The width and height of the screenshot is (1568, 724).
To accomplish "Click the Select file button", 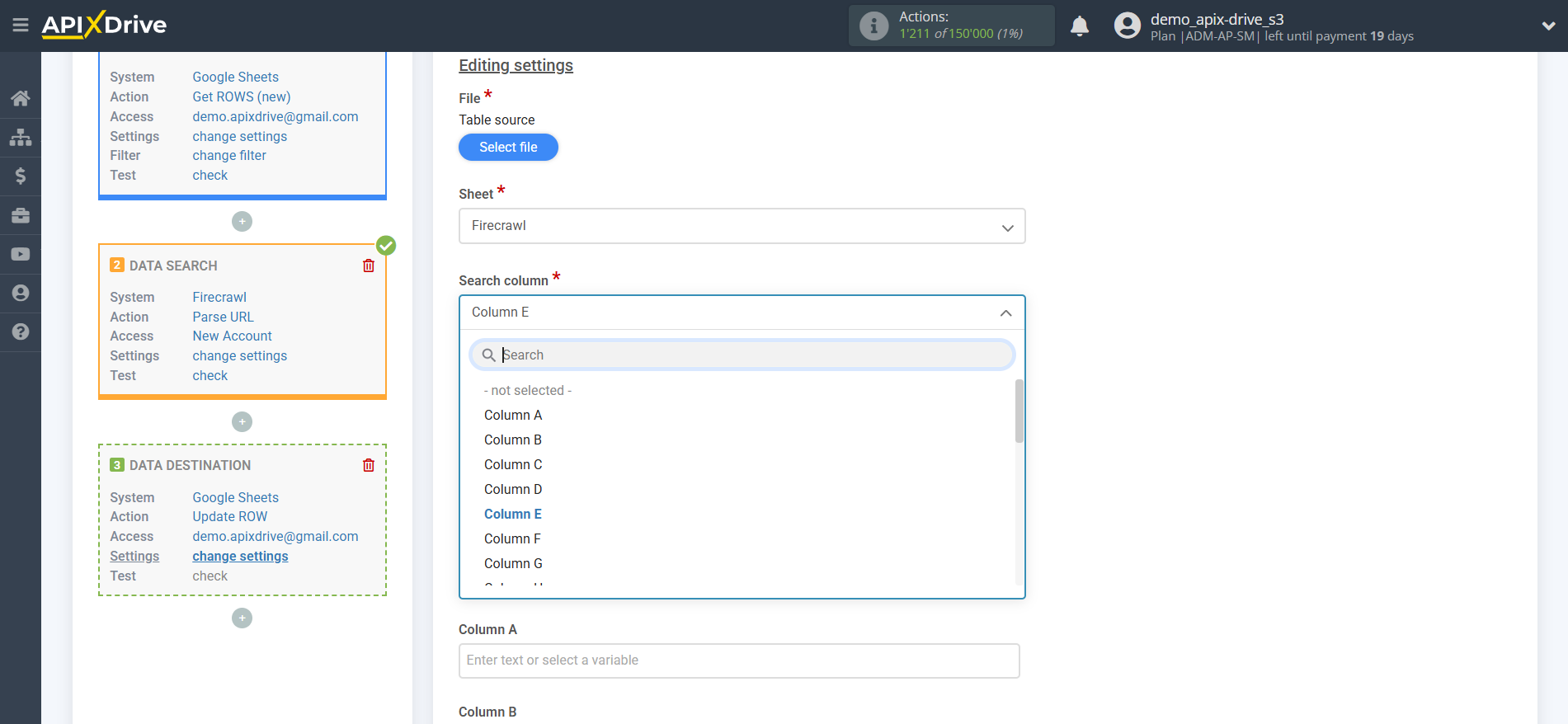I will pyautogui.click(x=508, y=147).
